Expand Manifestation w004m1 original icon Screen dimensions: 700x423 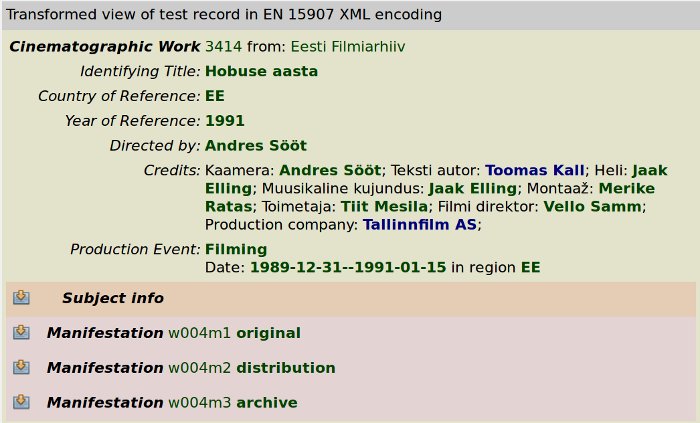(x=21, y=332)
